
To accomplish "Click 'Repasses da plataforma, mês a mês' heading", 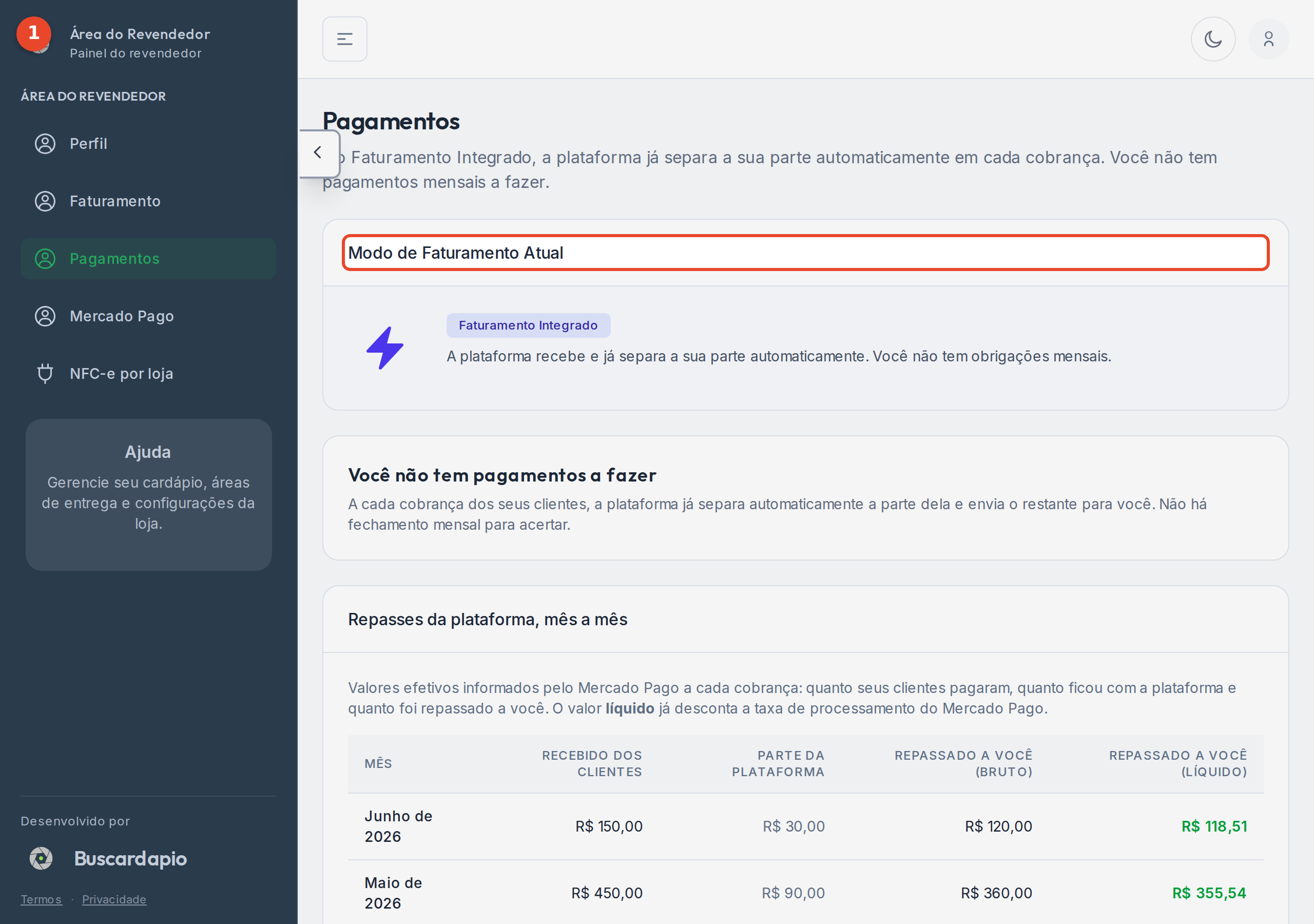I will [x=488, y=620].
